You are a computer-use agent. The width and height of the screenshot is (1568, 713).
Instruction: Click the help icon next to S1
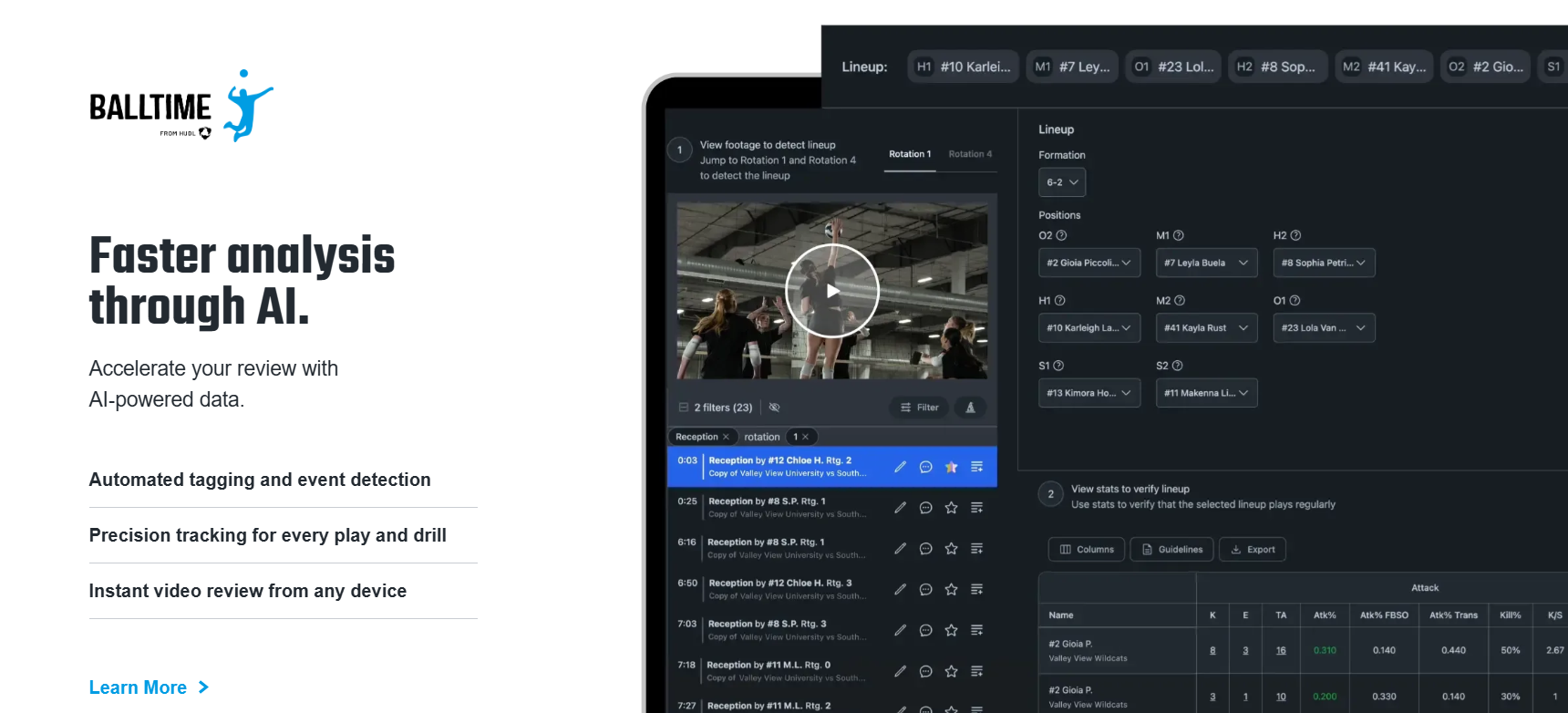1058,366
